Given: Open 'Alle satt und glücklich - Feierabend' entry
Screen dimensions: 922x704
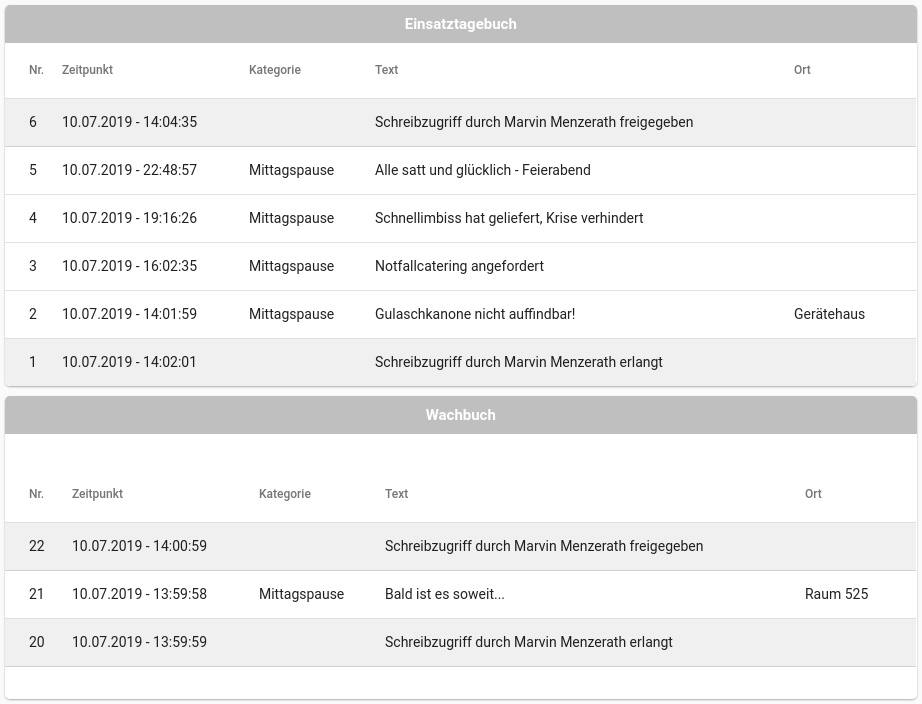Looking at the screenshot, I should coord(482,170).
